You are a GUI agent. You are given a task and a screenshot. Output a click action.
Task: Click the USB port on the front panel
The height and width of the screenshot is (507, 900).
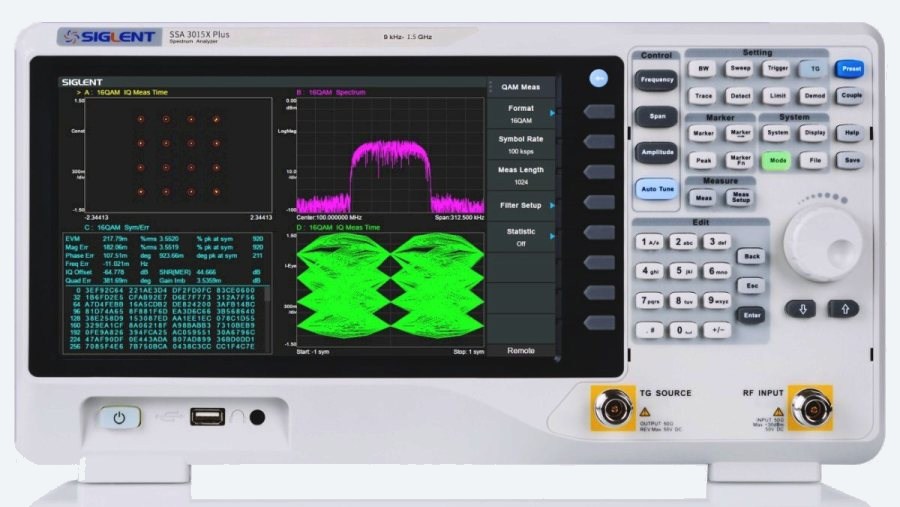click(x=207, y=416)
